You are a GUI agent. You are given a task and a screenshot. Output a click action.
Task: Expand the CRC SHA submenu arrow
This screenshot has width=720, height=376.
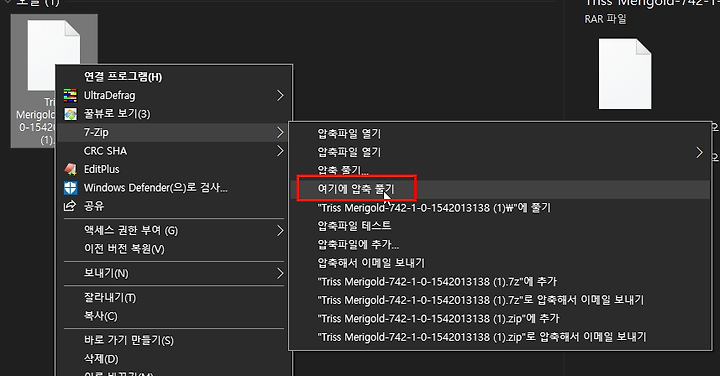point(280,151)
